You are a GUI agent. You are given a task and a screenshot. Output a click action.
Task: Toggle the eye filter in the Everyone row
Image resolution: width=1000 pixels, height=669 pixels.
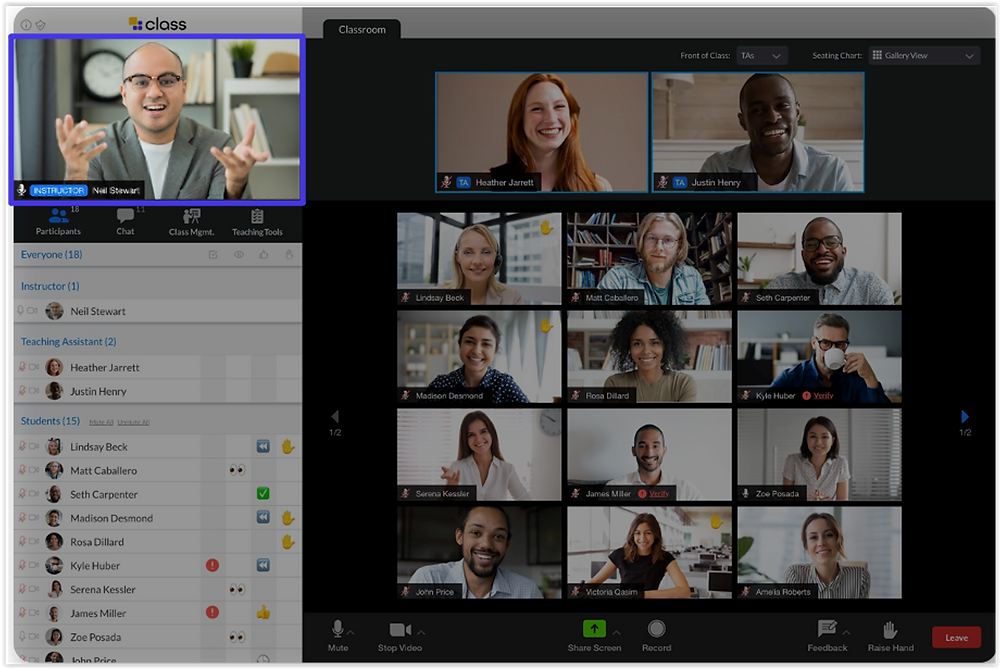(x=239, y=254)
